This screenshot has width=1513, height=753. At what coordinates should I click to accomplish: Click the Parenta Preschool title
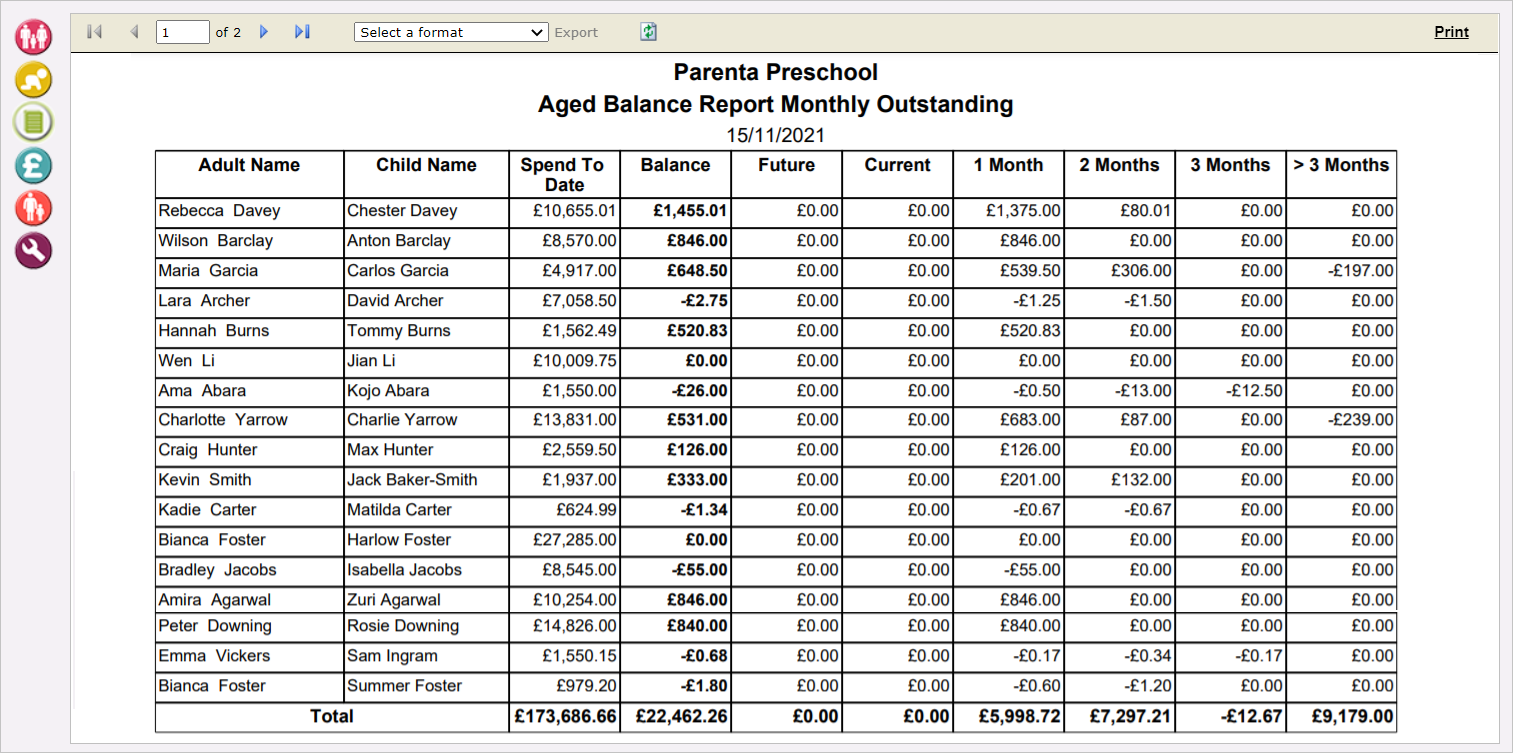tap(776, 72)
